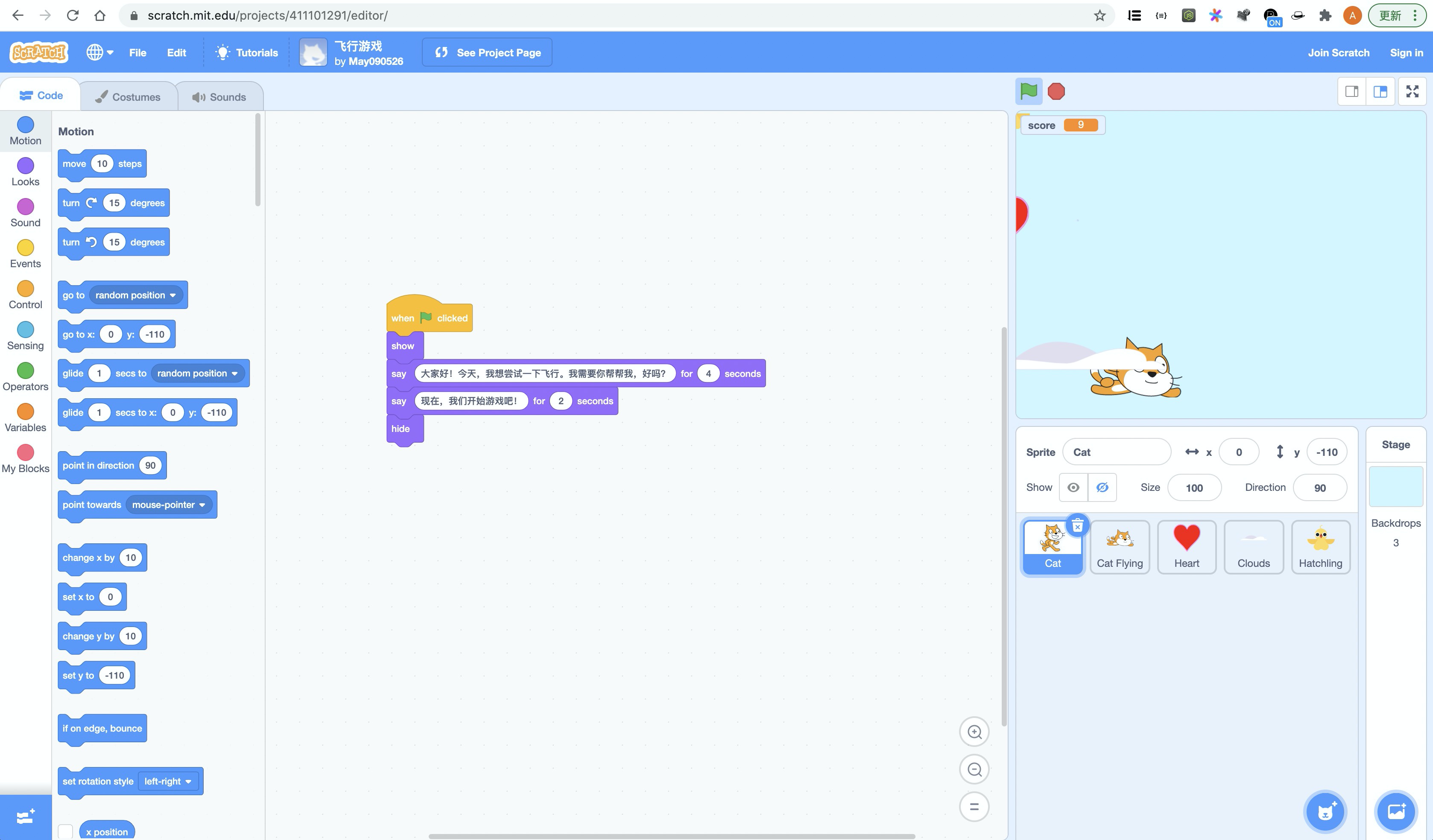1433x840 pixels.
Task: Open the Add Extension button
Action: coord(26,817)
